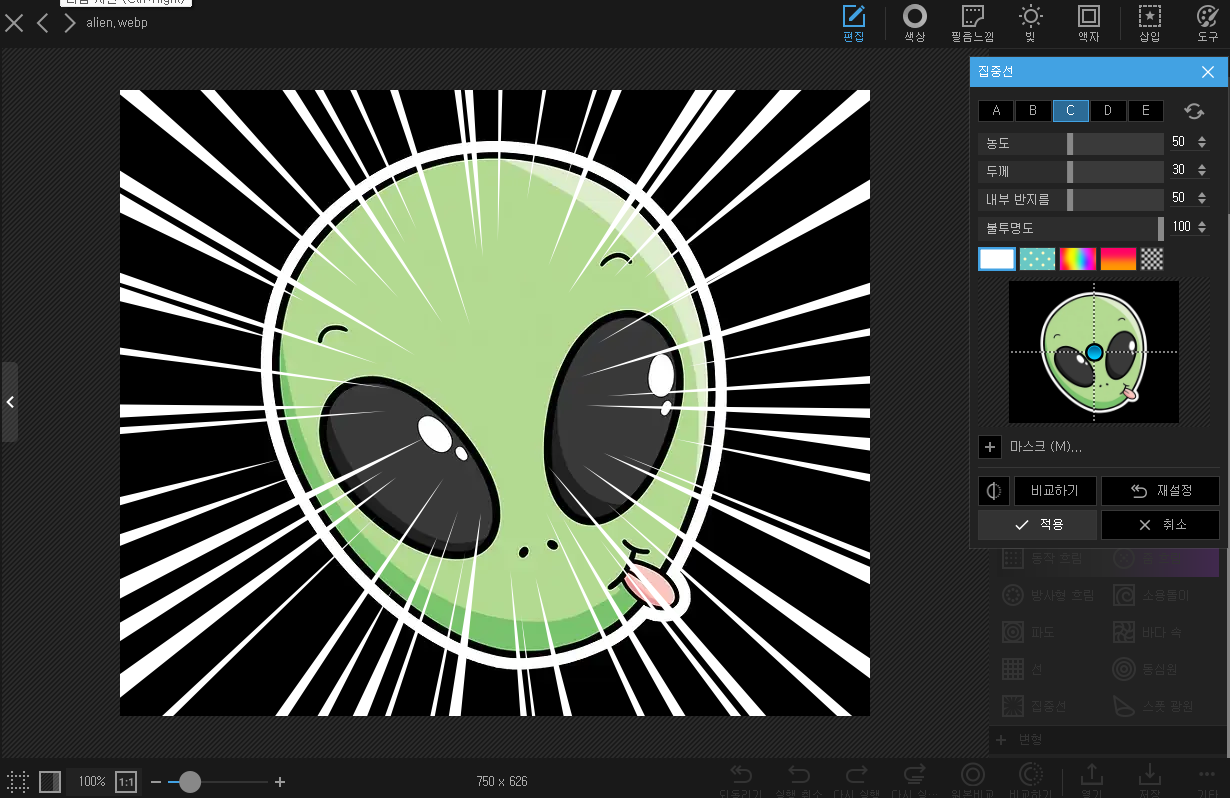
Task: Expand the left side panel arrow
Action: (x=10, y=402)
